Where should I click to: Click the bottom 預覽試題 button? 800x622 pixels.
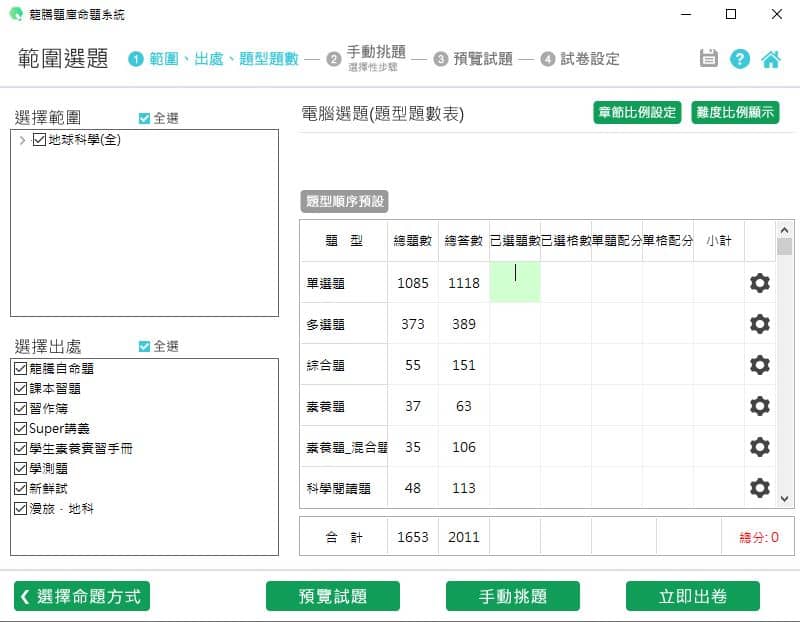point(333,596)
